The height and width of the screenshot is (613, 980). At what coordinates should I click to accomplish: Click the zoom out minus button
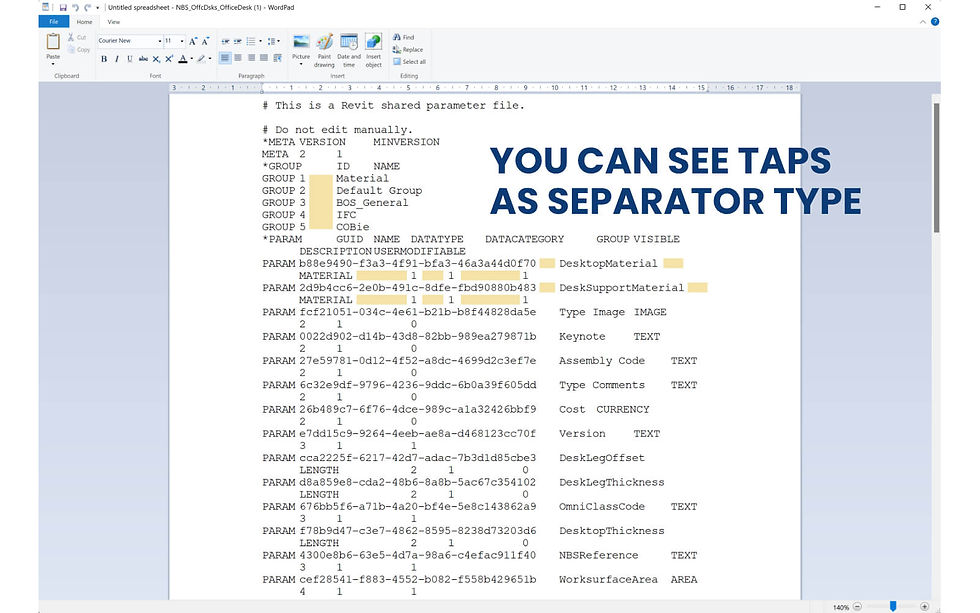[858, 607]
